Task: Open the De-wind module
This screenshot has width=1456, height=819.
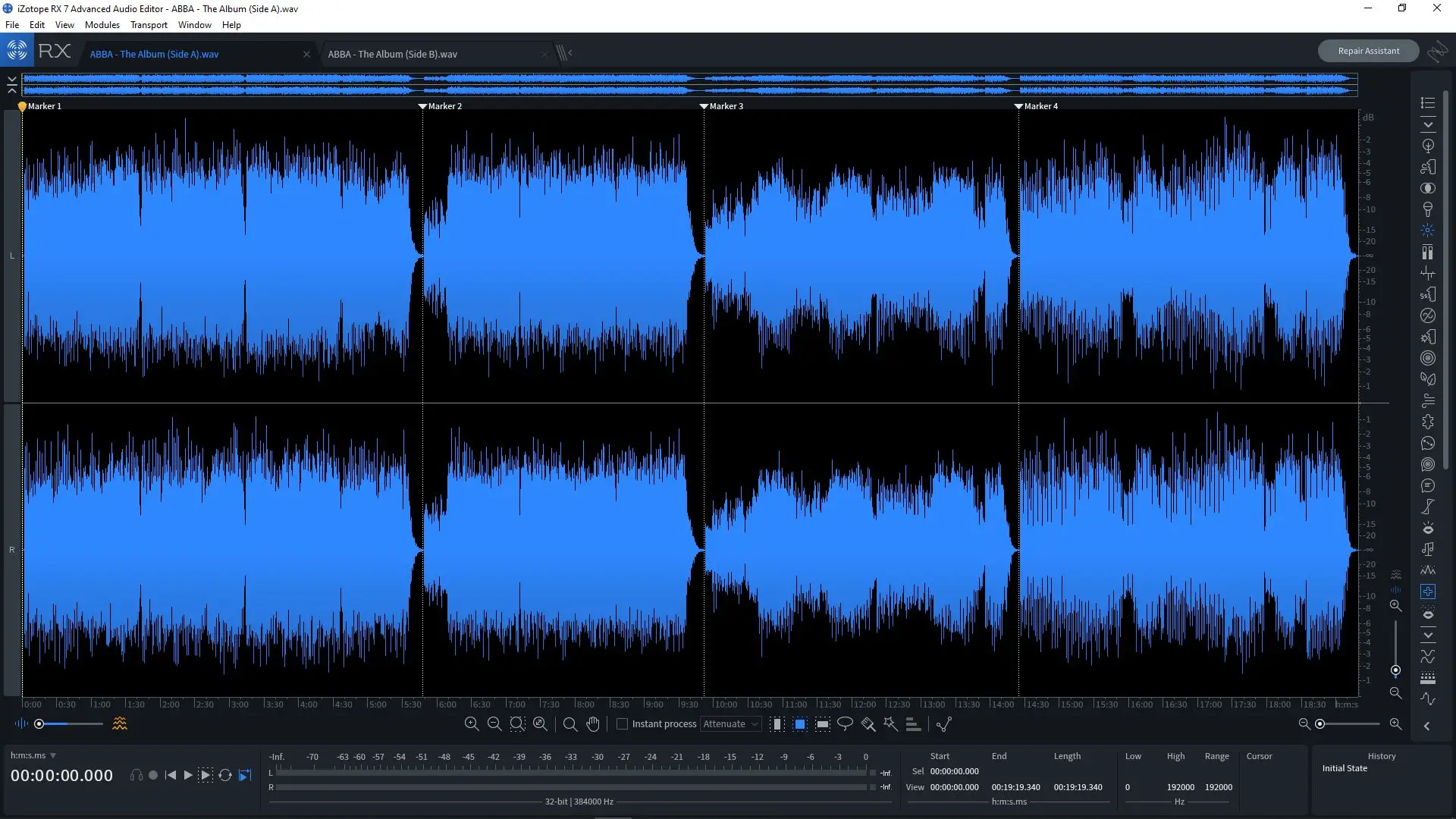Action: tap(1428, 400)
